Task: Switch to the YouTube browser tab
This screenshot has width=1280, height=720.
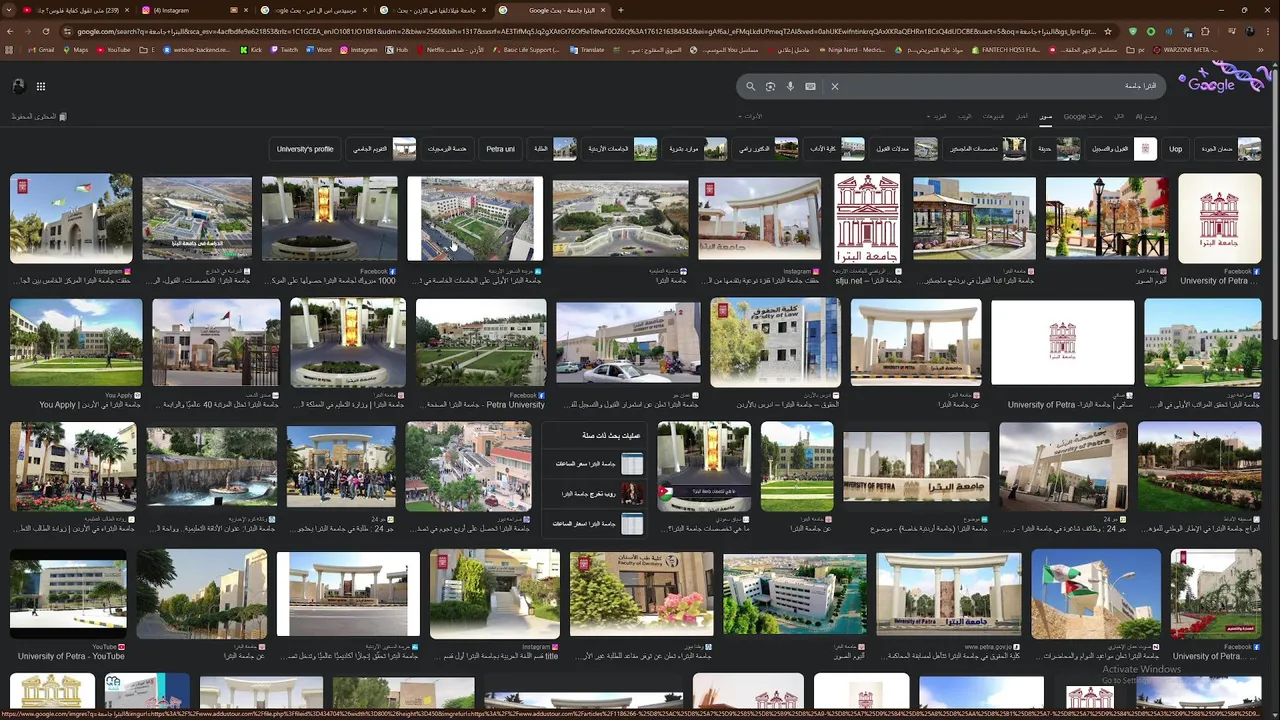Action: click(75, 10)
